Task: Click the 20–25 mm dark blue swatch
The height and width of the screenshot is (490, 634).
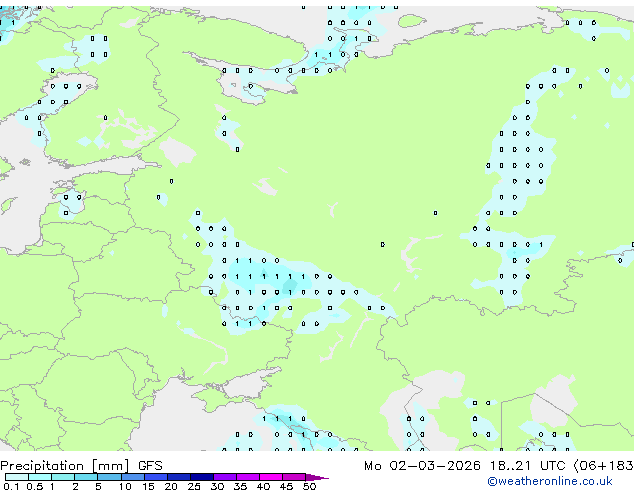Action: pyautogui.click(x=179, y=477)
